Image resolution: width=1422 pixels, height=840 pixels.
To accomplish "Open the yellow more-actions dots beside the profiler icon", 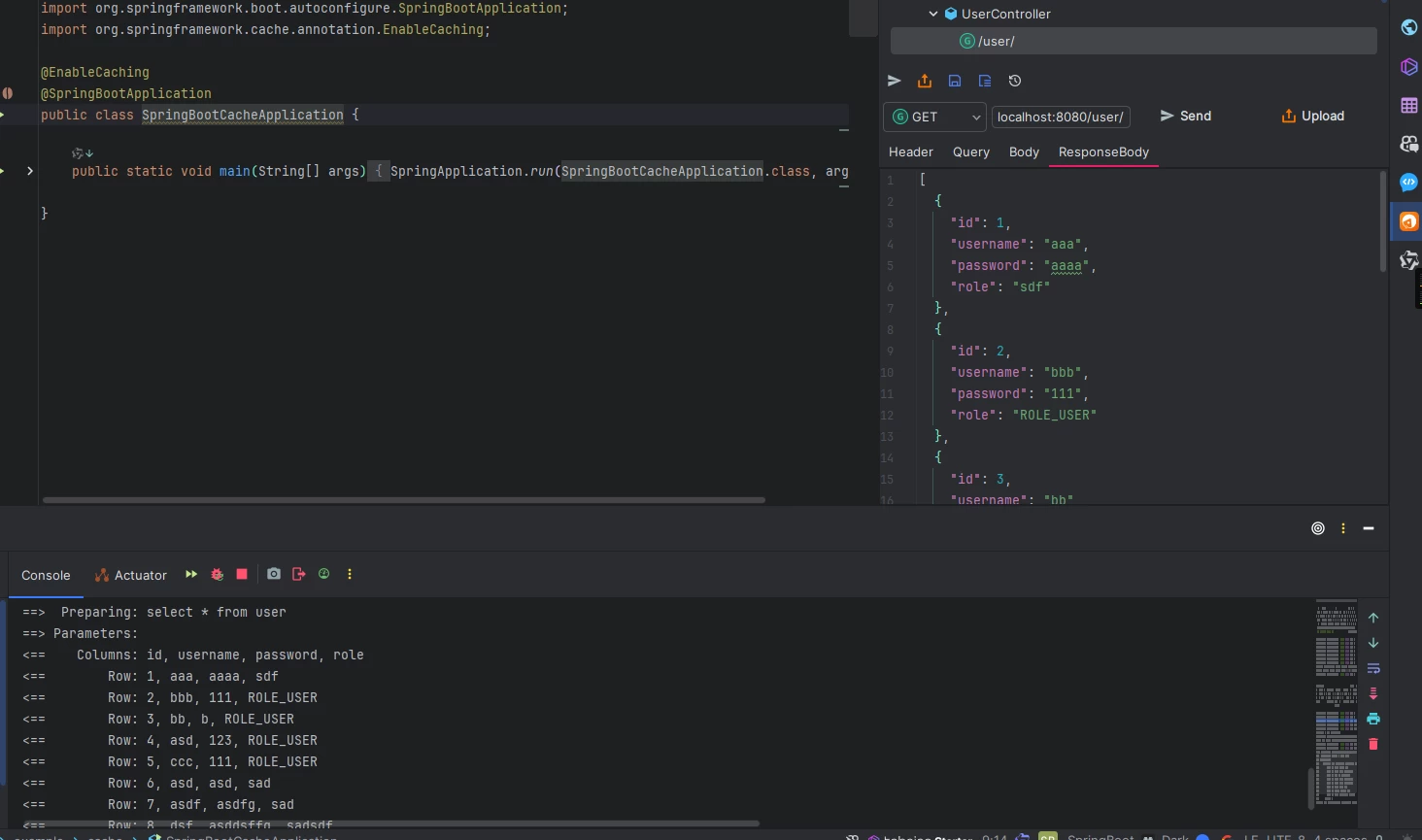I will coord(350,574).
